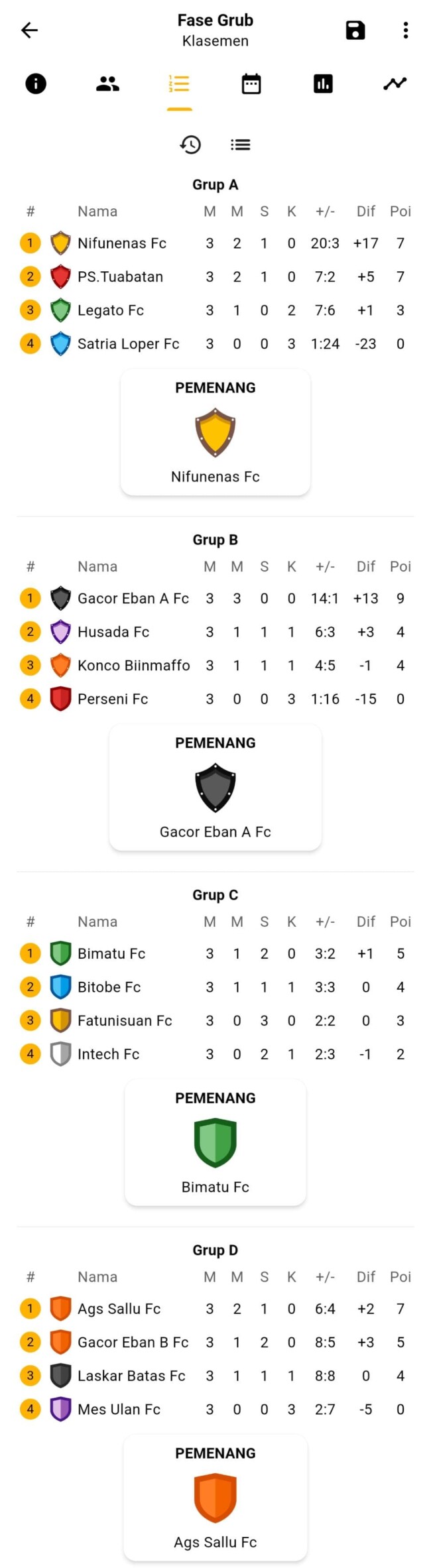
Task: Click PS.Tuabatan red shield icon
Action: click(x=60, y=276)
